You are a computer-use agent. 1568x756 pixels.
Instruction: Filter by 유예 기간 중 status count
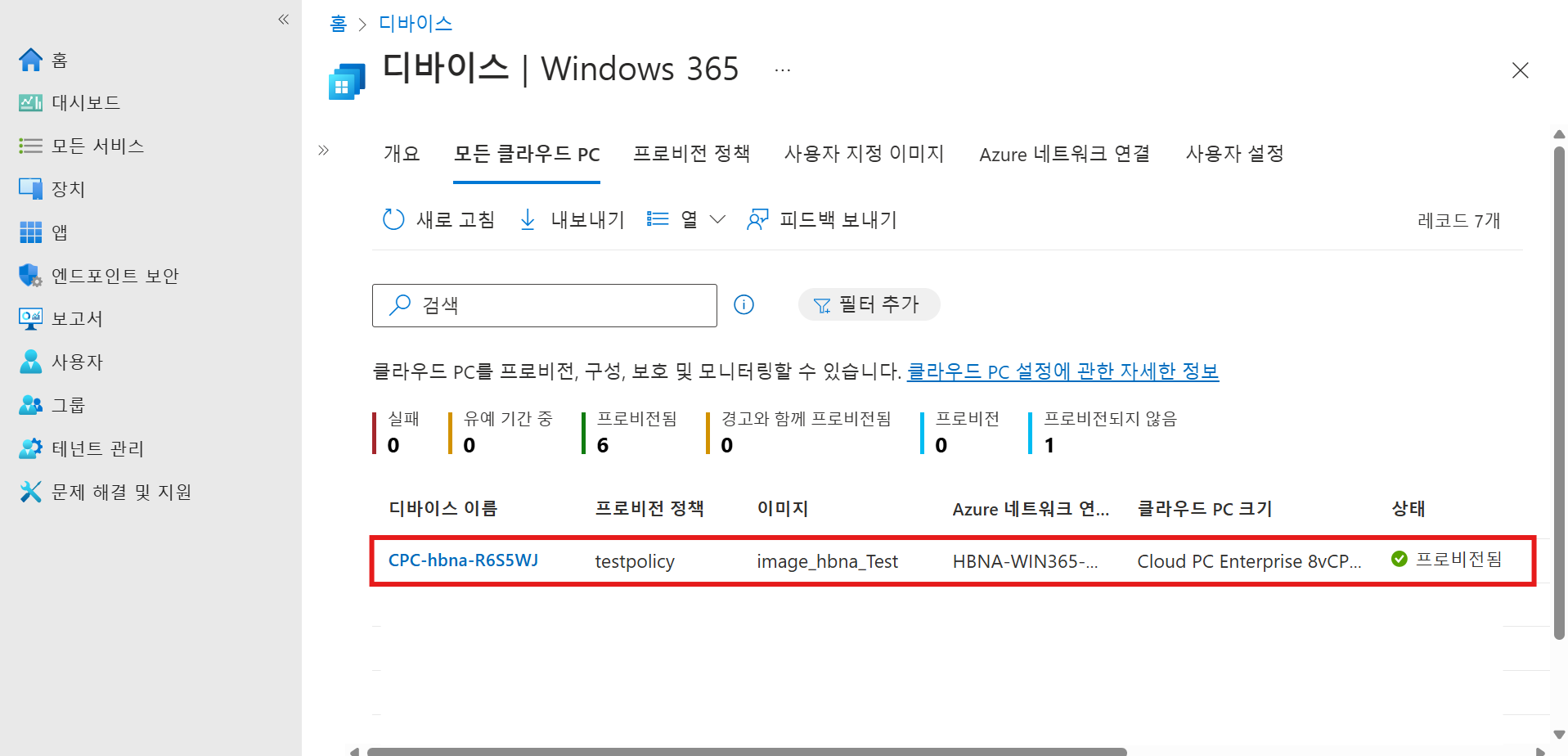(x=501, y=432)
